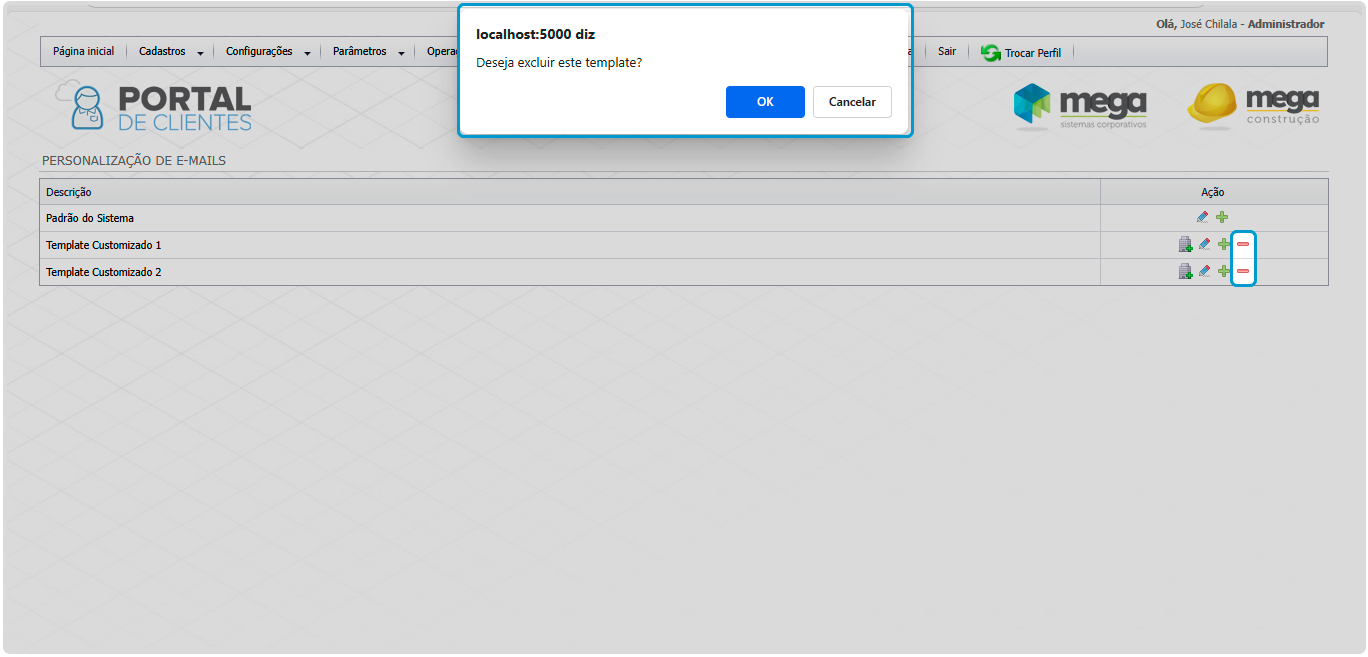Image resolution: width=1368 pixels, height=657 pixels.
Task: Click the green plus for Template Customizado 1
Action: click(x=1224, y=244)
